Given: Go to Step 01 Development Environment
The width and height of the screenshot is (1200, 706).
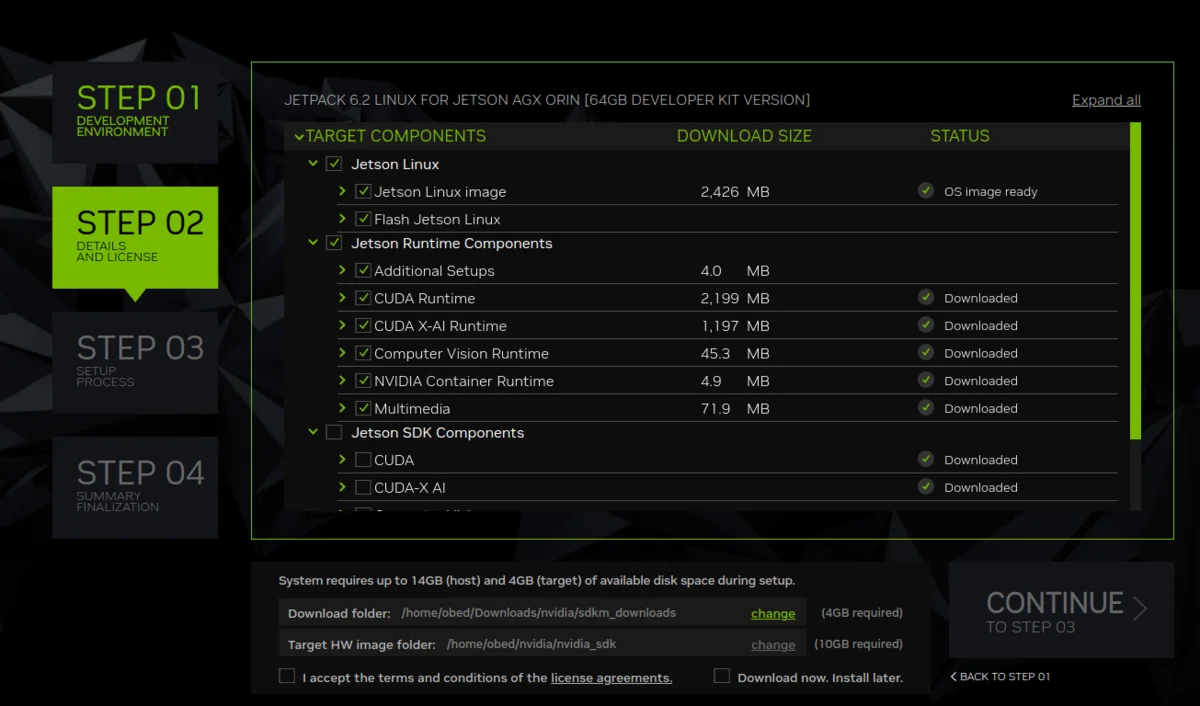Looking at the screenshot, I should point(135,113).
